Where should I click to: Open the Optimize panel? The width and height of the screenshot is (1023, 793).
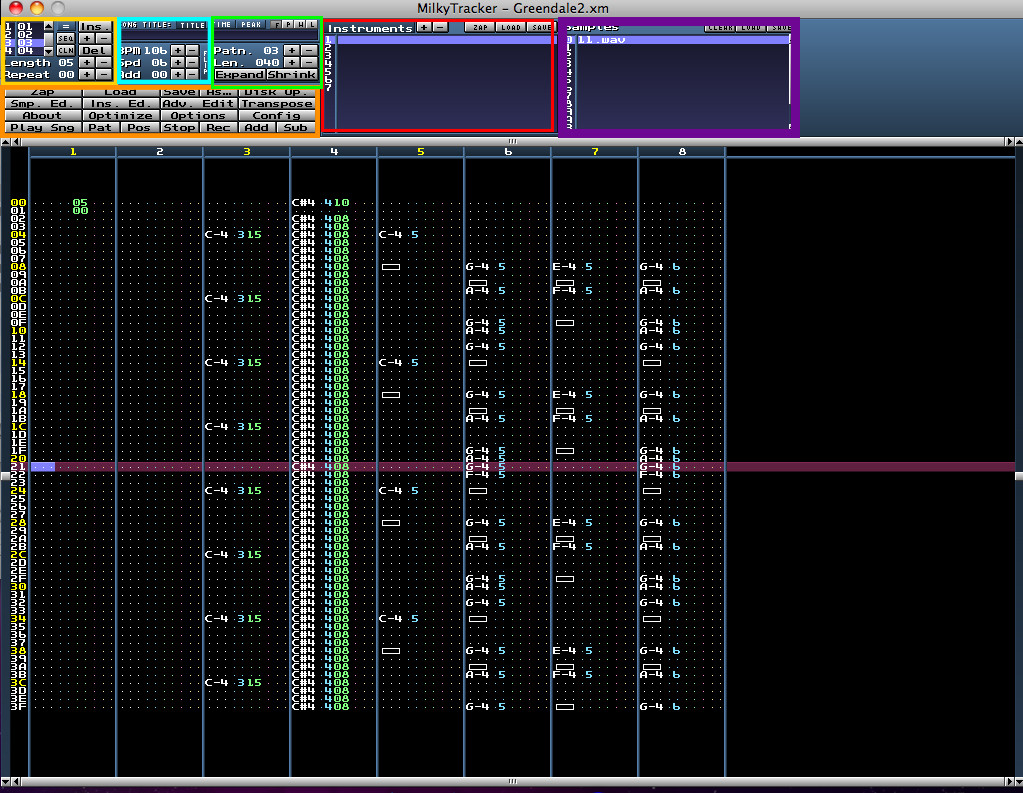121,116
